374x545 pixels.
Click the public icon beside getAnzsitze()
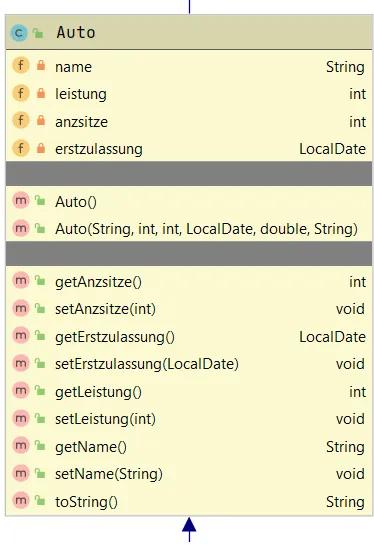pos(40,281)
